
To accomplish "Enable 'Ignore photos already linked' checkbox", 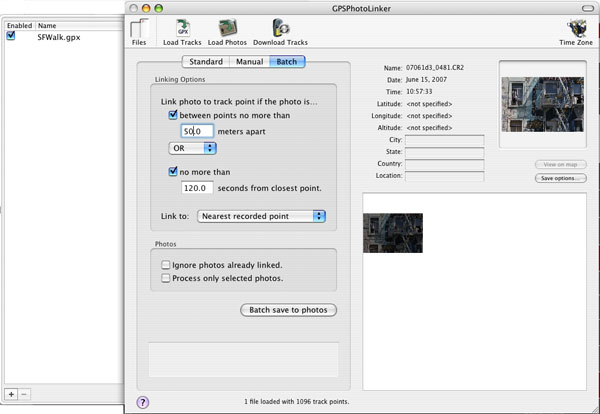I will pyautogui.click(x=166, y=265).
